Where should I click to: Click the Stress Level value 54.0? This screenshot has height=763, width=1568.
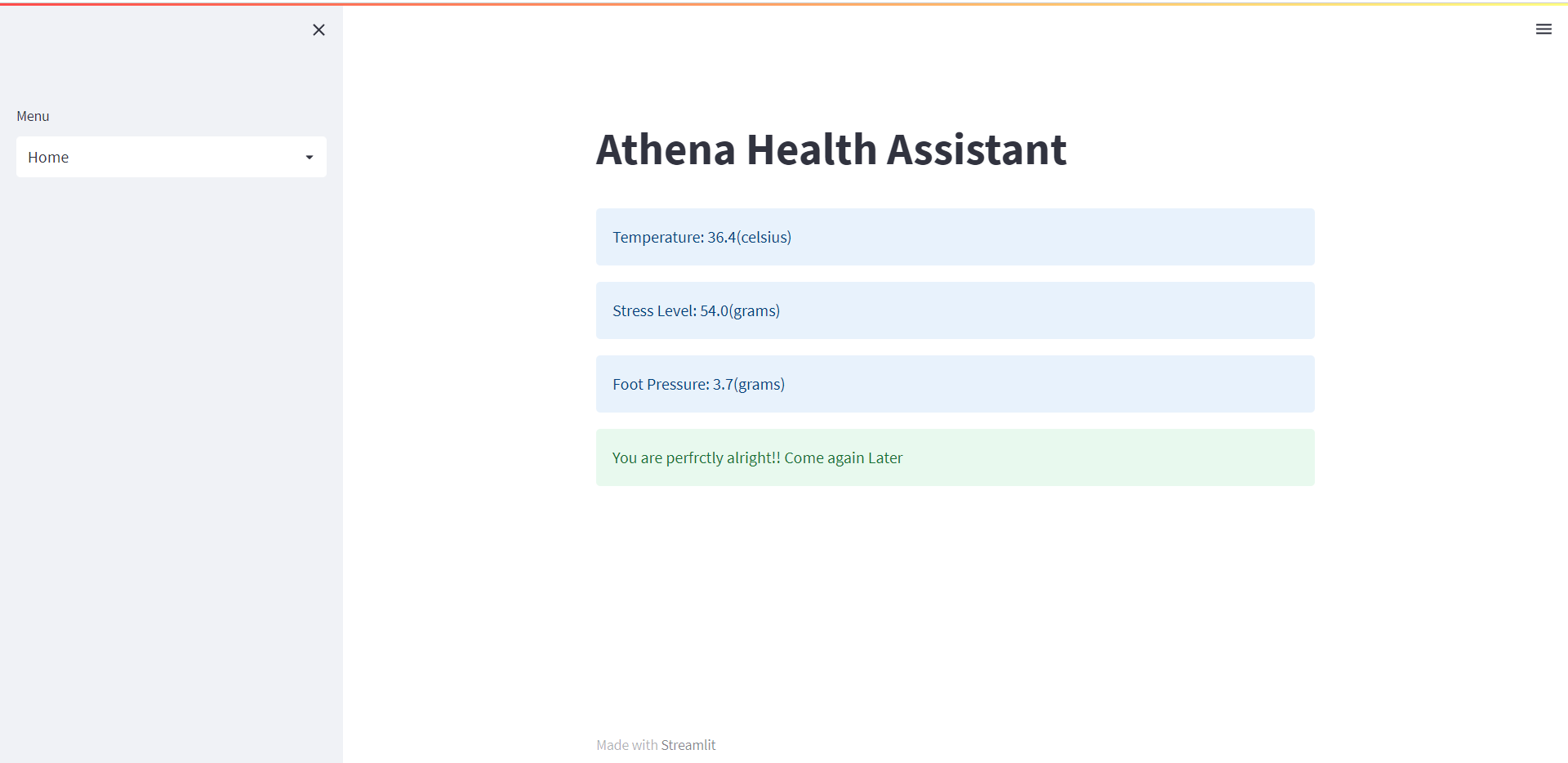[713, 310]
